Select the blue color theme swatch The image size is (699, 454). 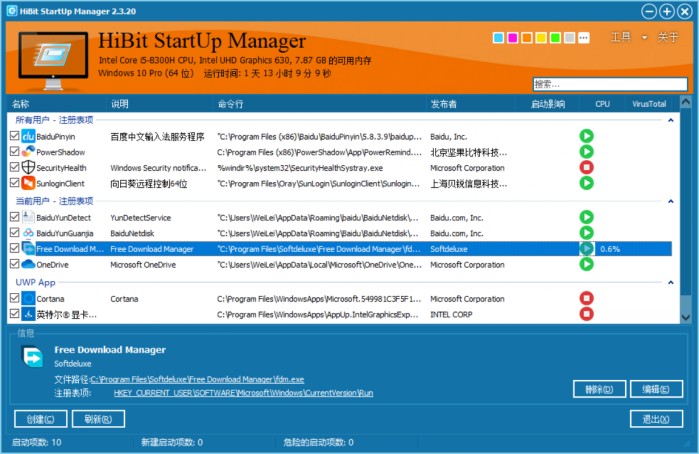coord(498,38)
